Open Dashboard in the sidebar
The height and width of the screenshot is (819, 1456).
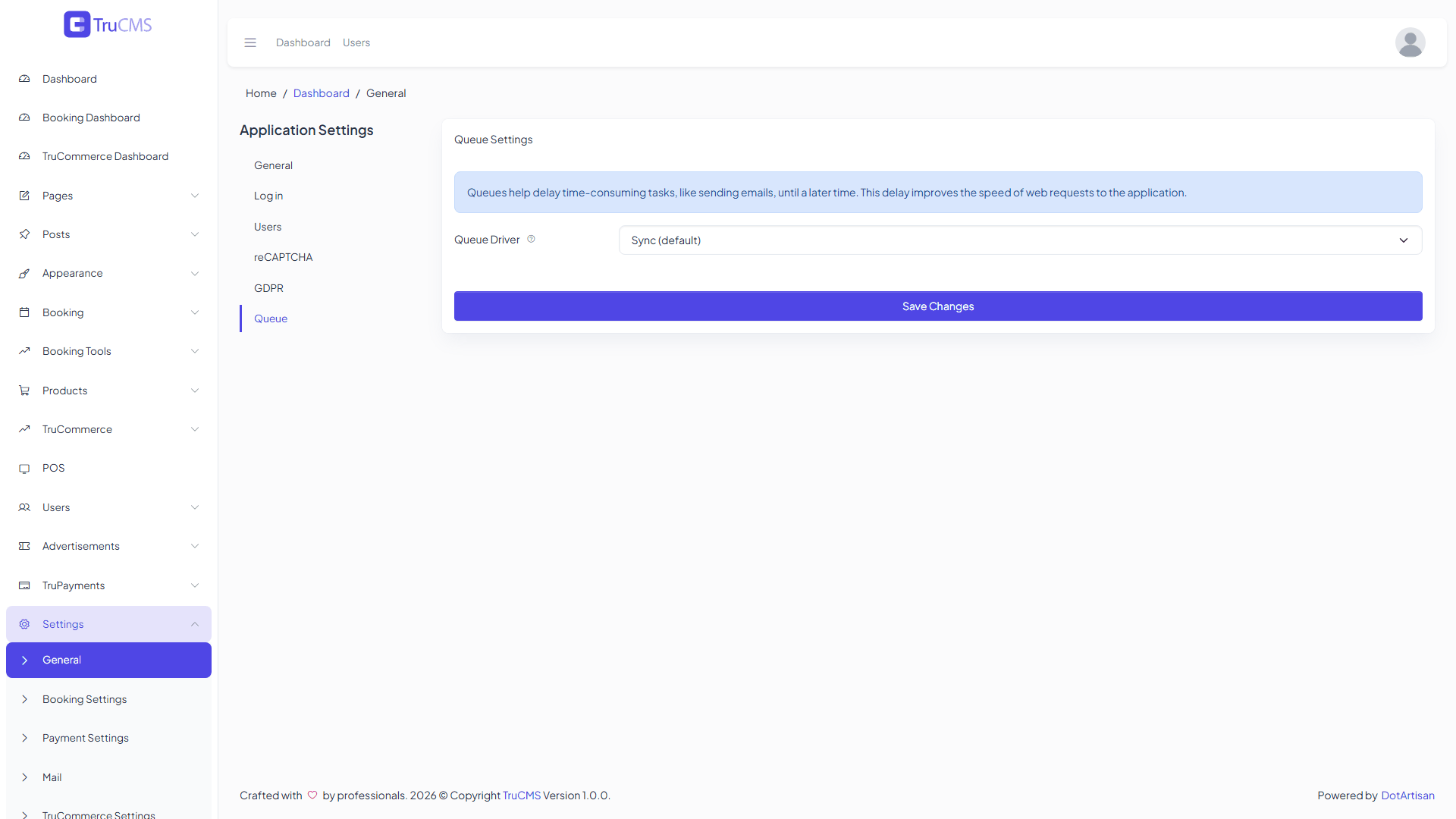click(108, 79)
